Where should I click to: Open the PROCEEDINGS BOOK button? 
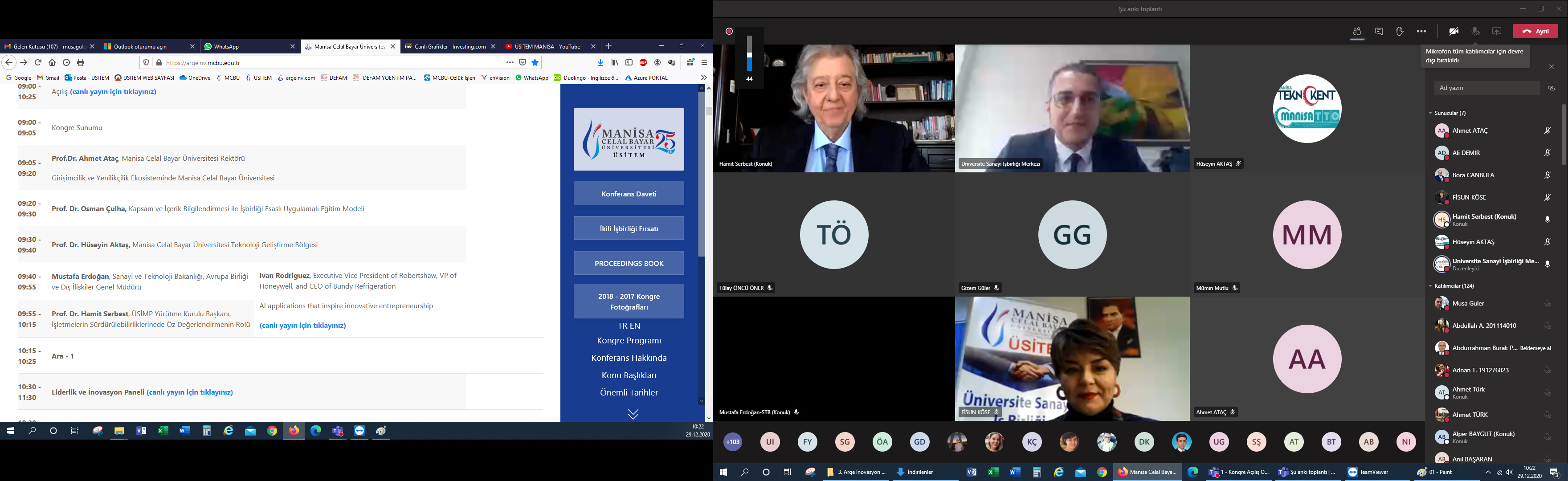coord(628,264)
